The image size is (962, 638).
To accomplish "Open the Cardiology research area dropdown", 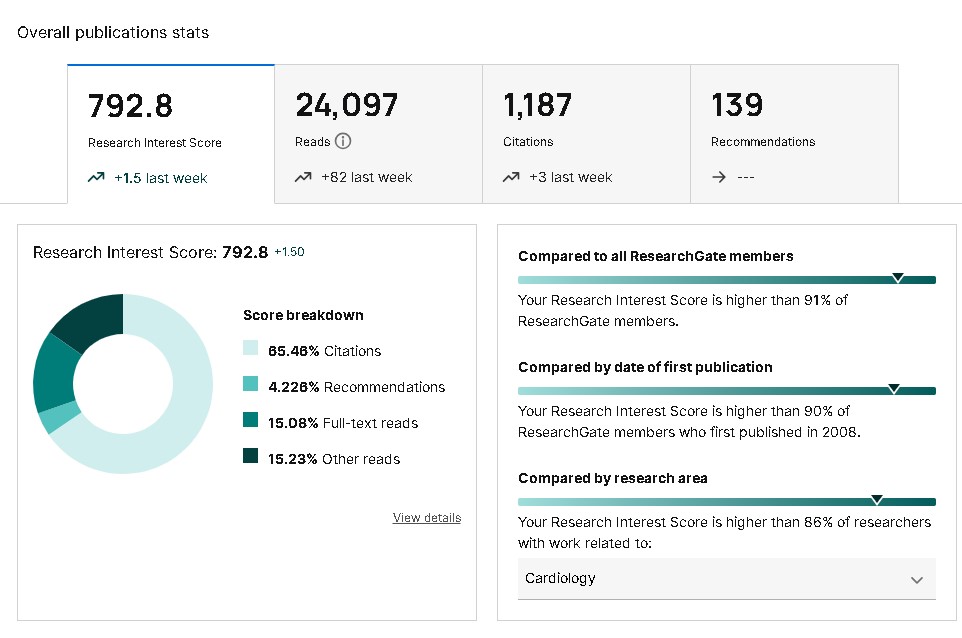I will tap(726, 579).
